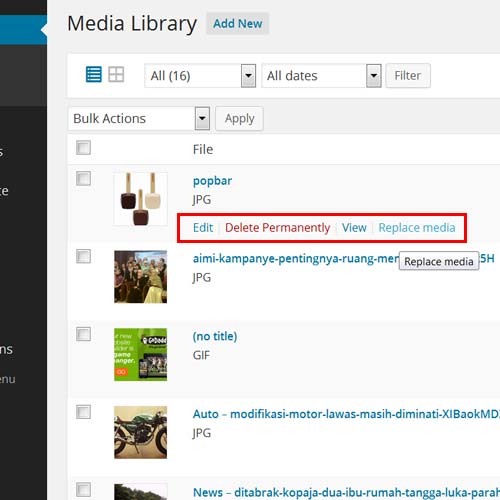Open the Bulk Actions dropdown

(139, 119)
